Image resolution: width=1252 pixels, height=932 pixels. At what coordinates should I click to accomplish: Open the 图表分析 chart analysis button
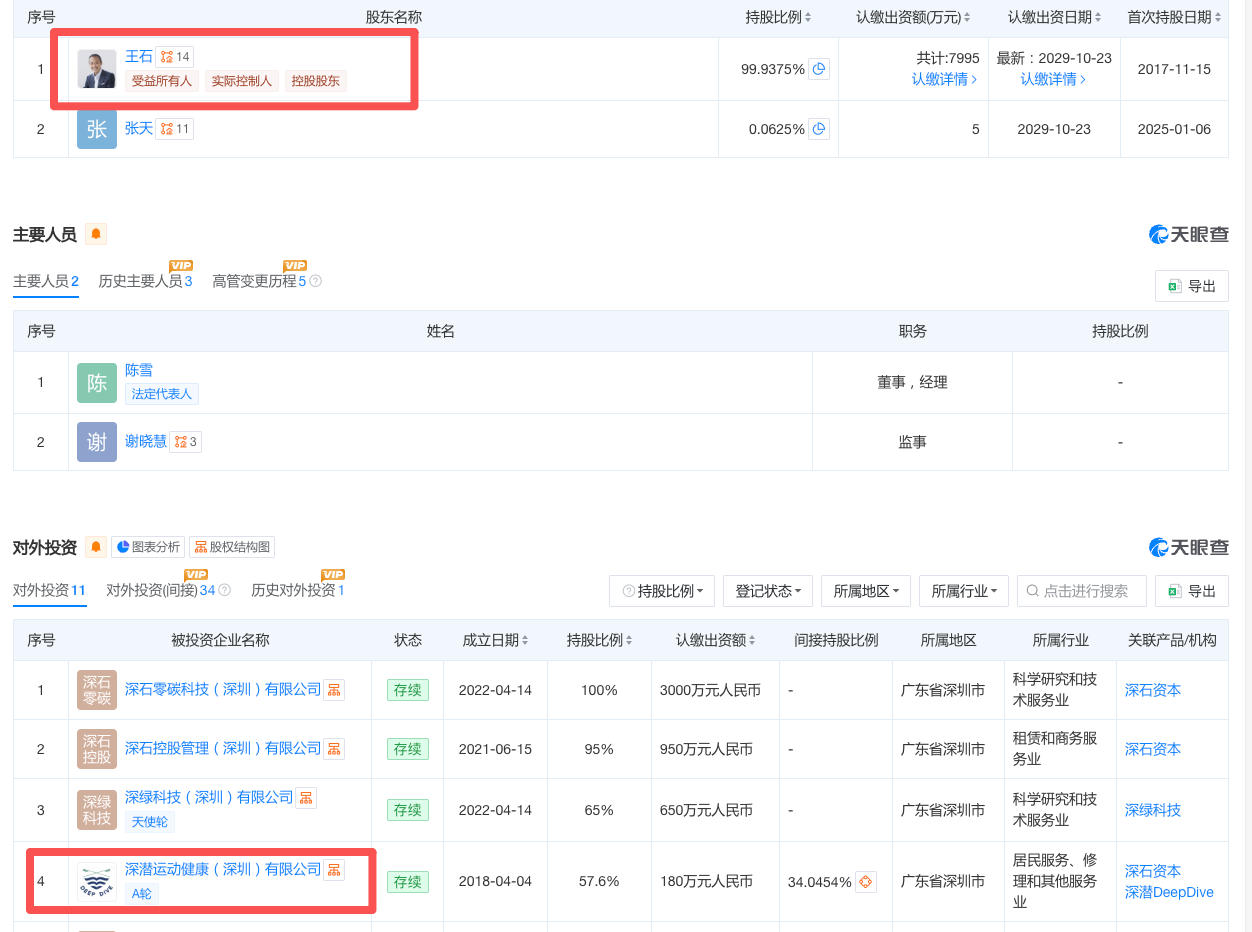pos(148,547)
